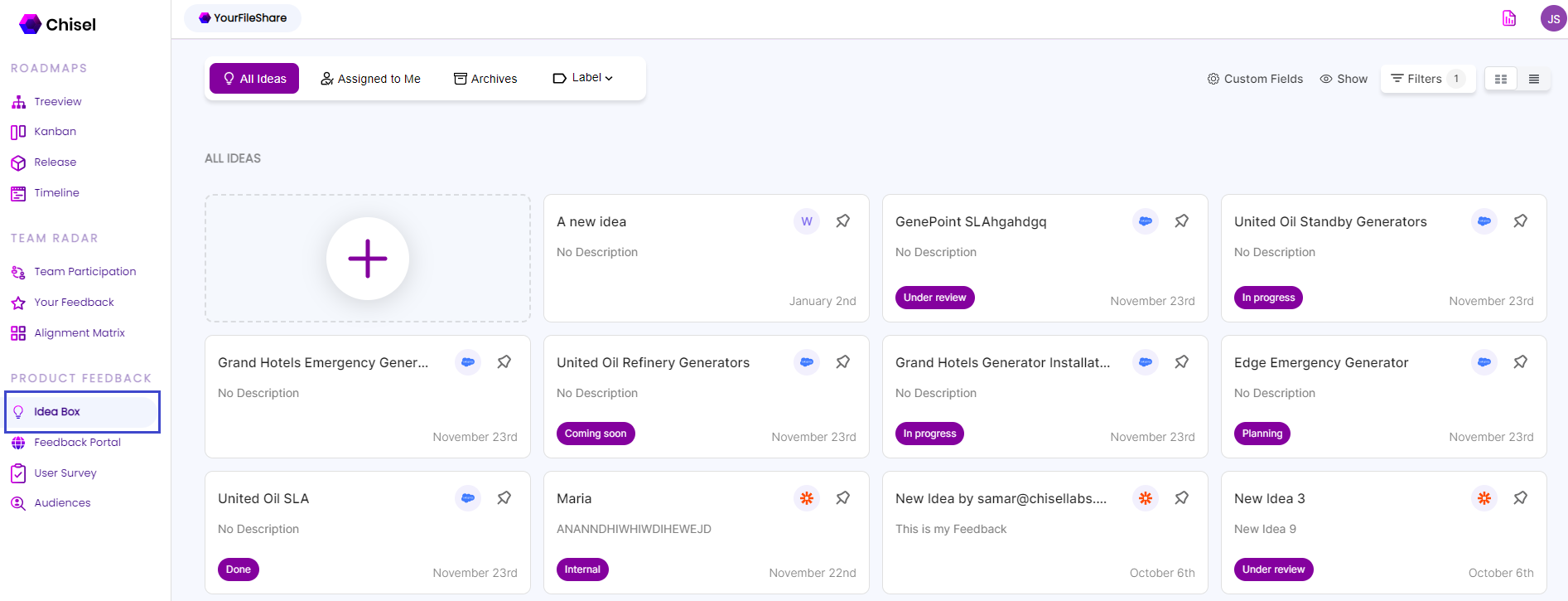Screen dimensions: 1568x601
Task: Switch to Assigned to Me tab
Action: (370, 79)
